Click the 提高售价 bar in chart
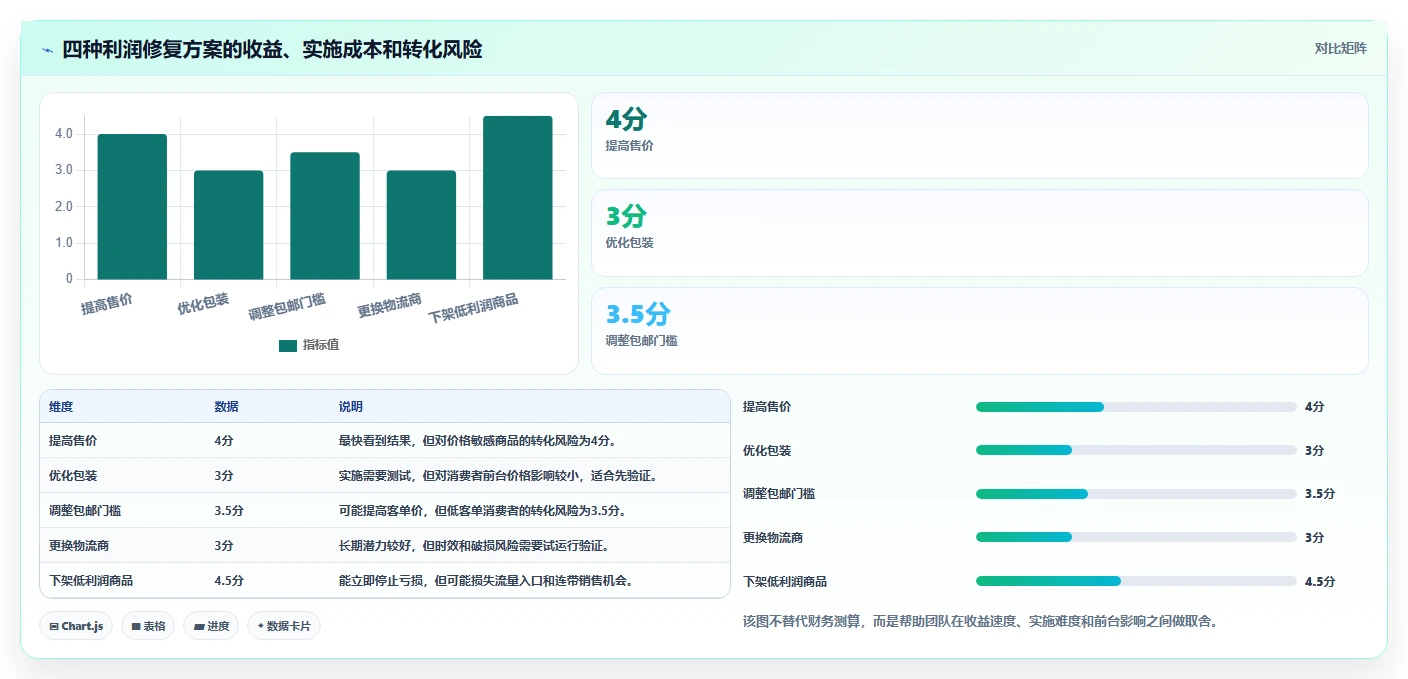This screenshot has height=679, width=1408. click(132, 207)
